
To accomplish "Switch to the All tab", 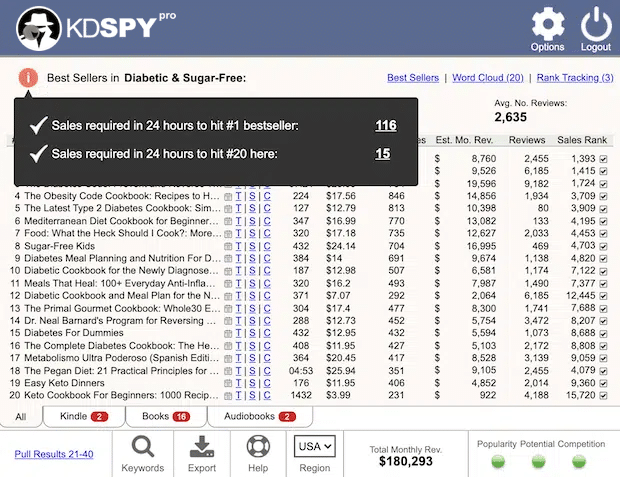I will [21, 416].
